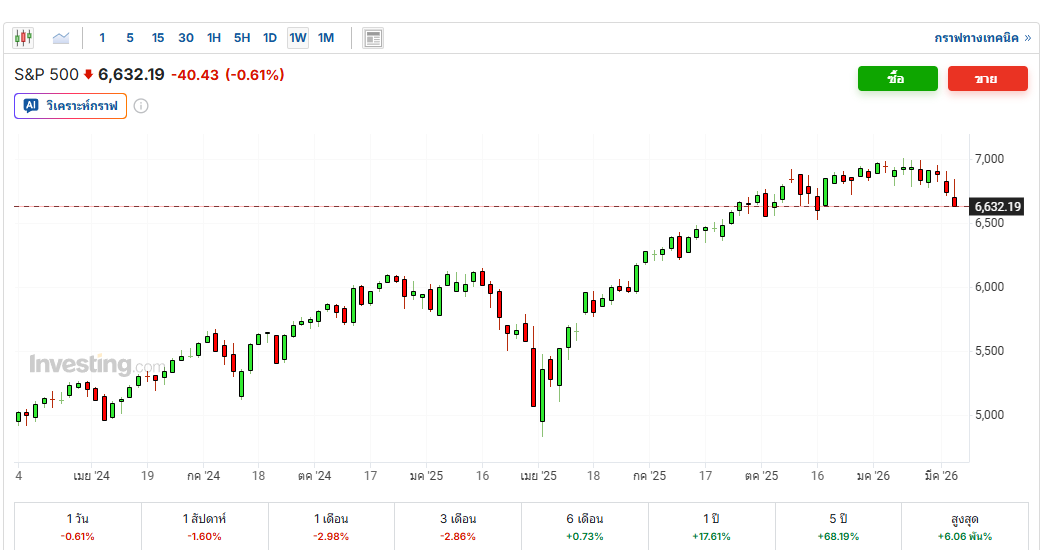The width and height of the screenshot is (1044, 550).
Task: Click the AI chart analysis button
Action: pos(71,106)
